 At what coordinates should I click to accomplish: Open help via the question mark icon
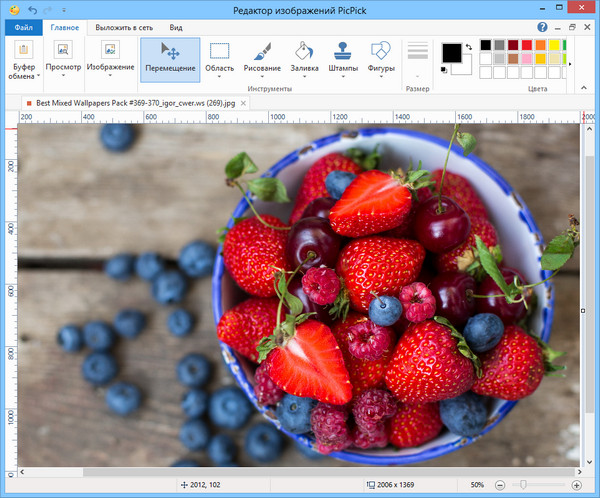(x=543, y=28)
